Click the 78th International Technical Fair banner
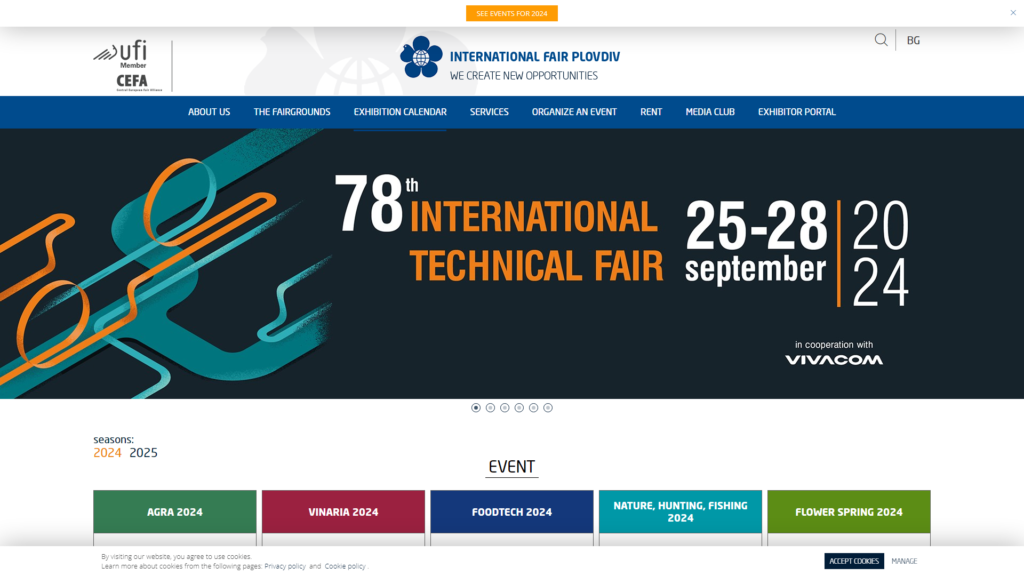The height and width of the screenshot is (576, 1024). click(512, 264)
